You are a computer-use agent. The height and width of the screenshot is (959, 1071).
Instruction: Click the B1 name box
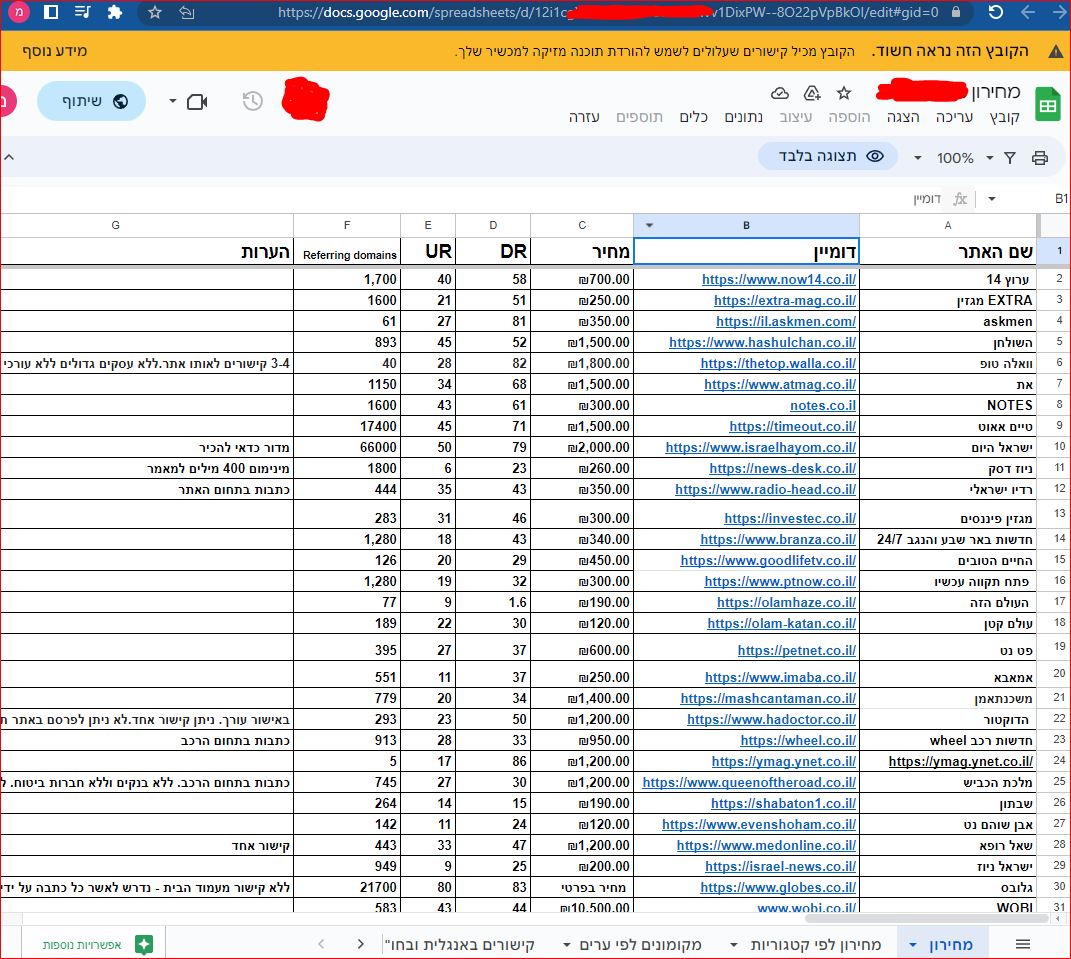coord(1059,199)
